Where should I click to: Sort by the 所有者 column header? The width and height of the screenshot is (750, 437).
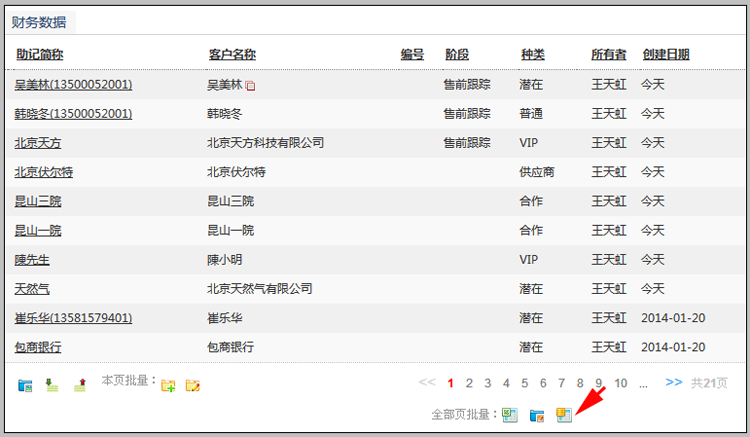click(x=609, y=55)
